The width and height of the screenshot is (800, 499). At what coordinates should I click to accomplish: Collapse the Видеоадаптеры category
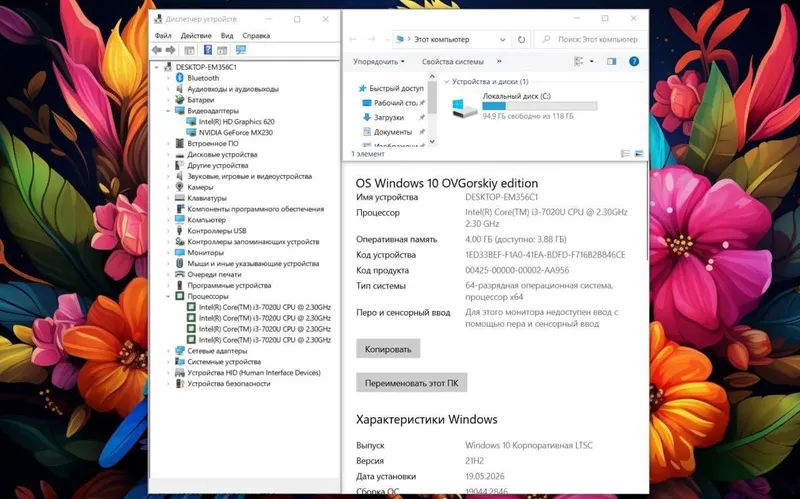(168, 111)
